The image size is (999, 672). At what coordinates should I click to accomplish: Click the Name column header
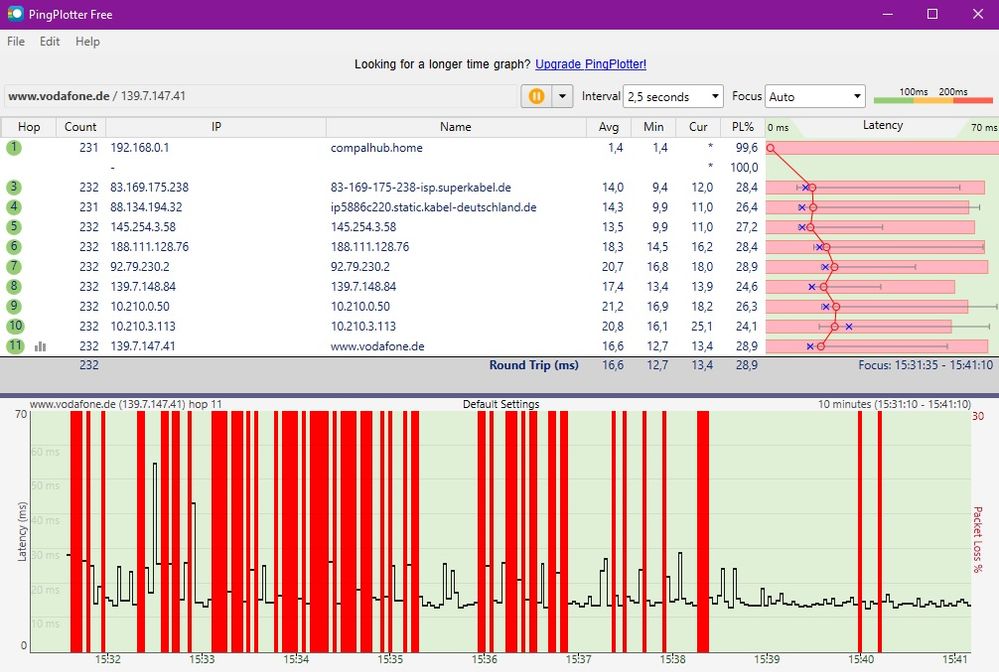pos(455,127)
